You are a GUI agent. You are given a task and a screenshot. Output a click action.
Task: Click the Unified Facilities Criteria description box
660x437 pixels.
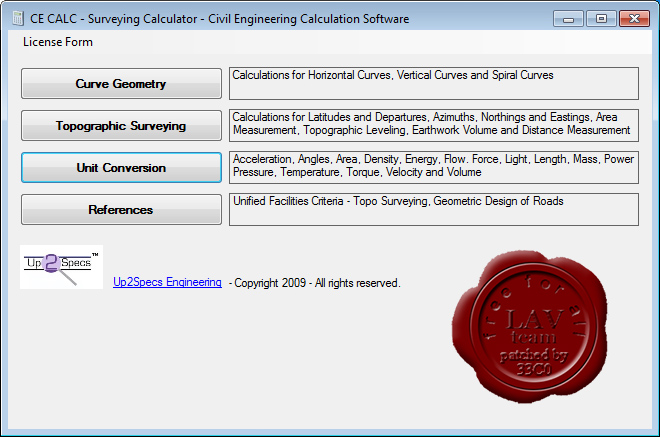(x=434, y=210)
